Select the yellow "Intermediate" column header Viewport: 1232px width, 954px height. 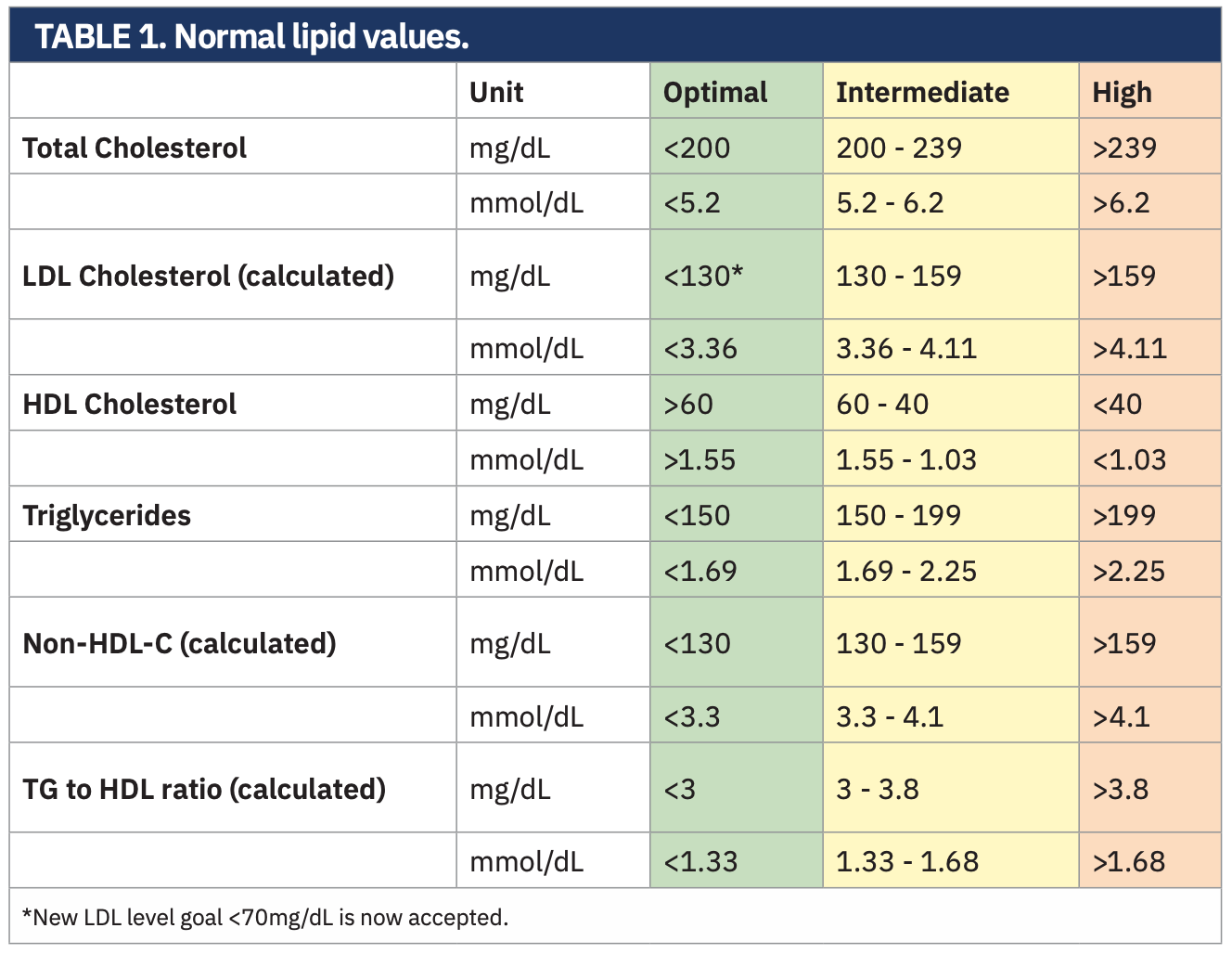click(922, 92)
